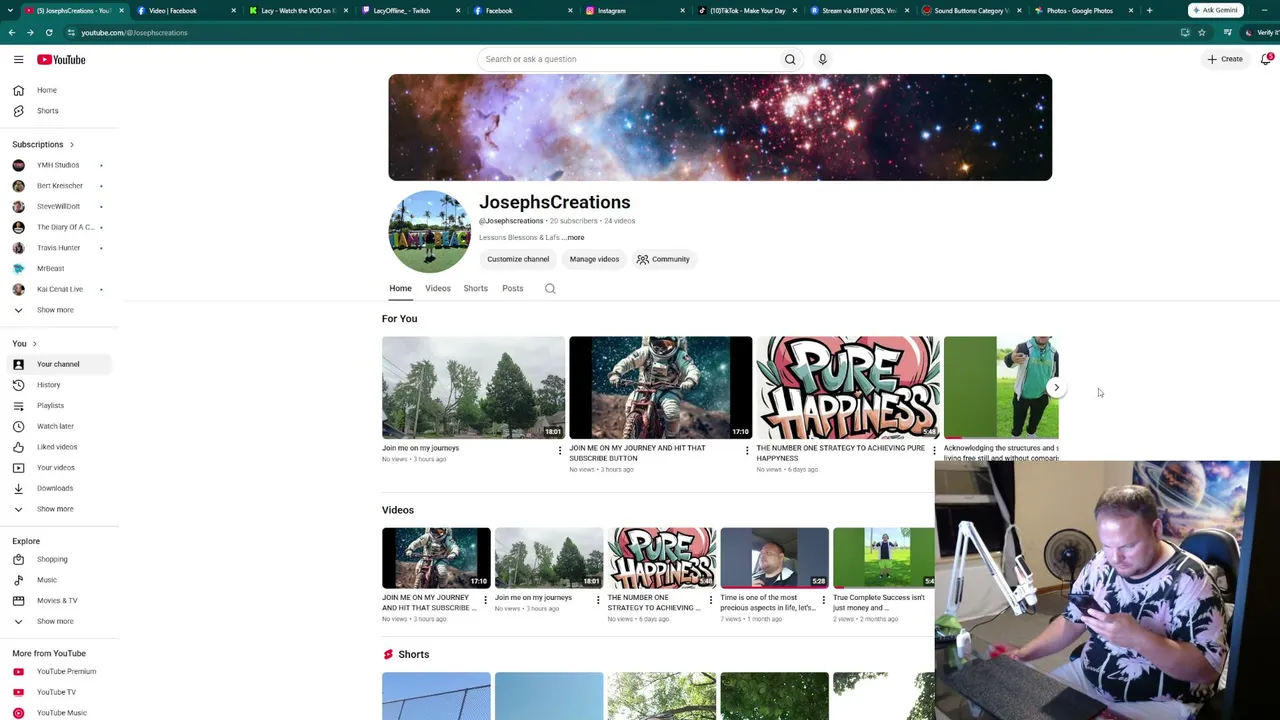Image resolution: width=1280 pixels, height=720 pixels.
Task: Open a new browser tab
Action: click(1149, 10)
